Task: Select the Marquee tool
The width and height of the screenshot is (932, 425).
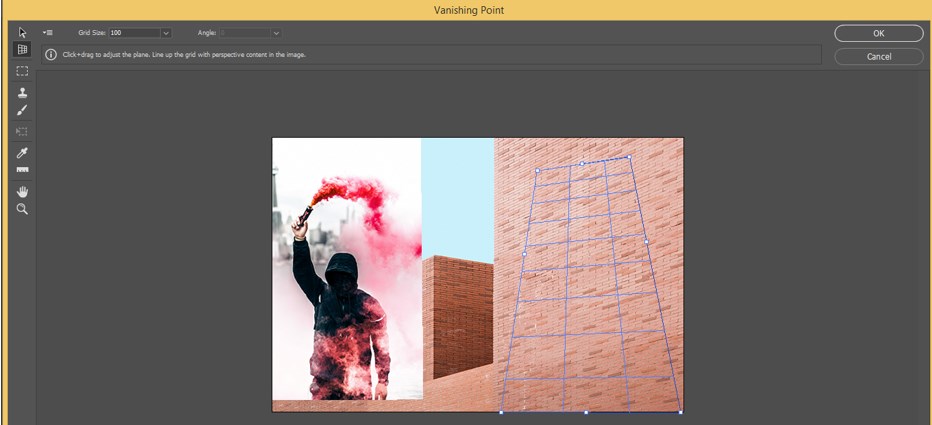Action: pos(22,71)
